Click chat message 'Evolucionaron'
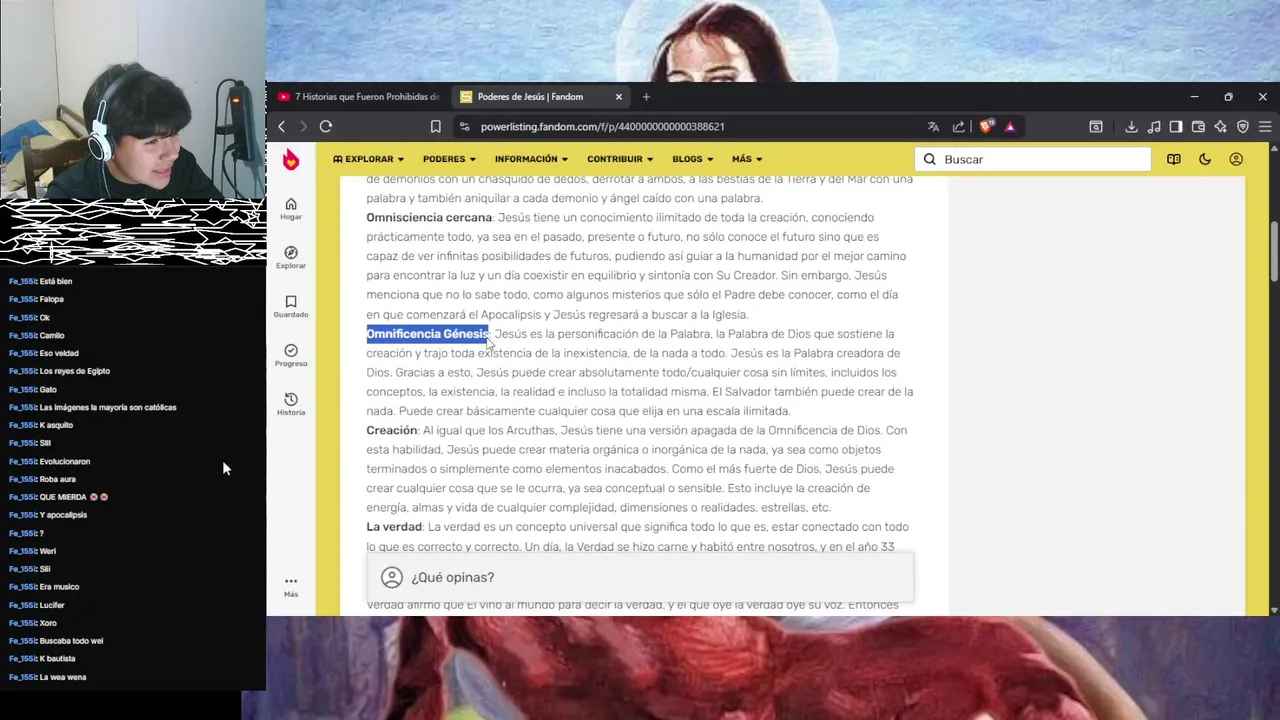Screen dimensions: 1280x720 coord(65,461)
